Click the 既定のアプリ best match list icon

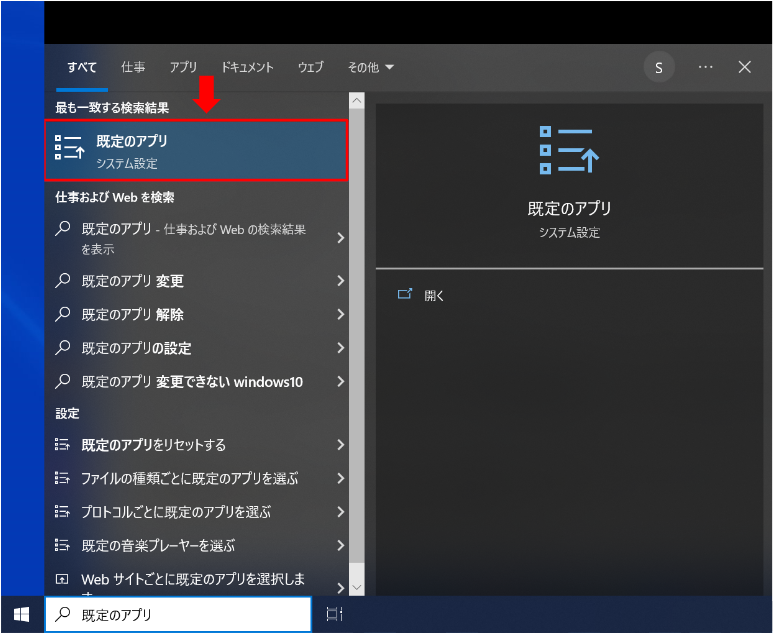pyautogui.click(x=69, y=147)
